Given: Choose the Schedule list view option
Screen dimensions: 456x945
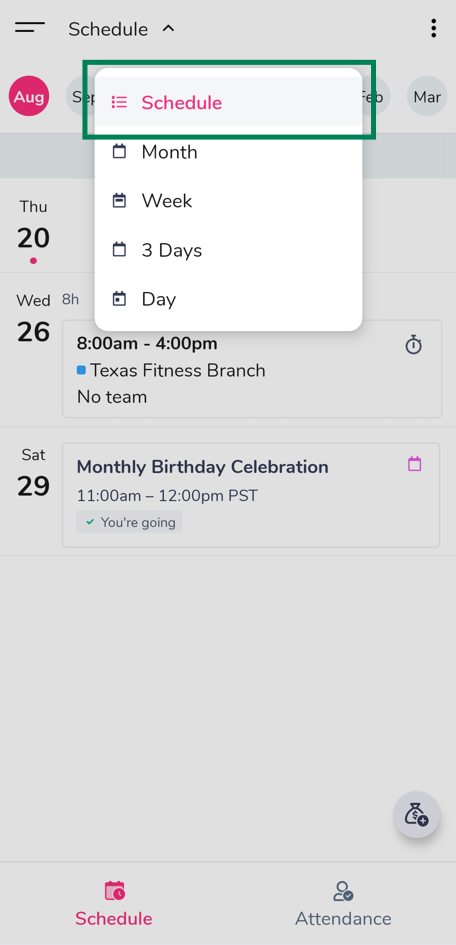Looking at the screenshot, I should [x=228, y=102].
